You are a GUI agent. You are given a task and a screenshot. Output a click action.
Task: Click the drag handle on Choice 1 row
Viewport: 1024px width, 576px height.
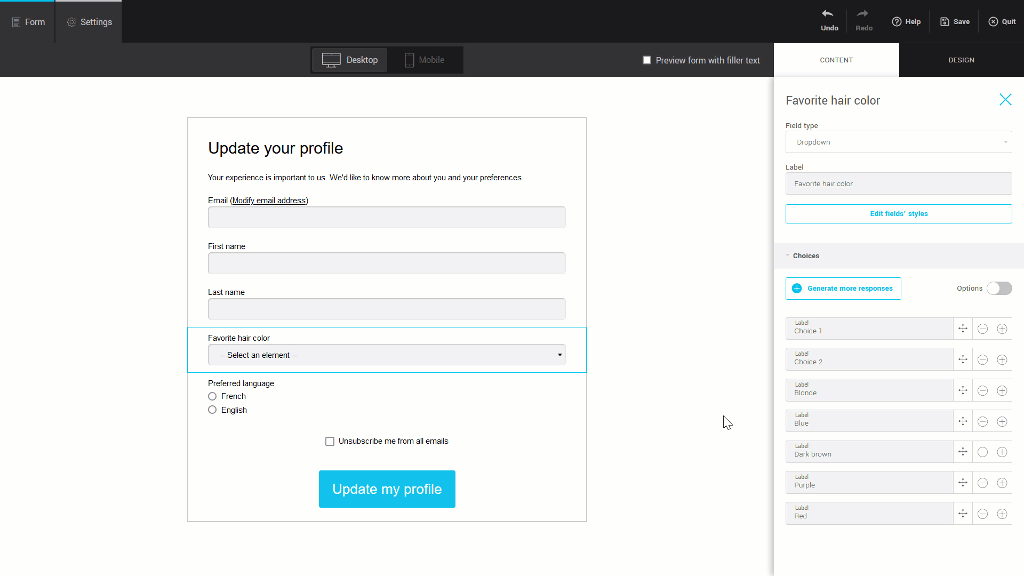tap(963, 328)
